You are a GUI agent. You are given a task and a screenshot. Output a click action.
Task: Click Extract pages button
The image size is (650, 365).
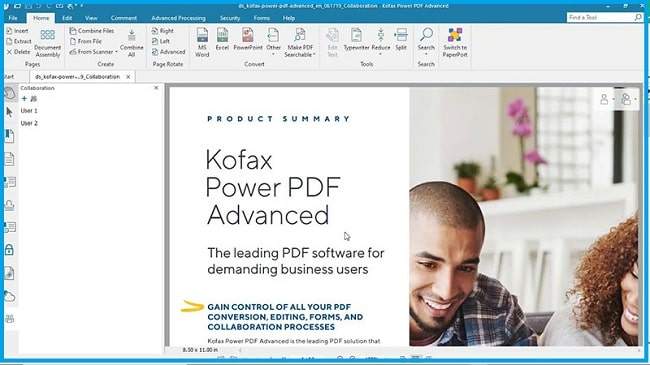19,41
